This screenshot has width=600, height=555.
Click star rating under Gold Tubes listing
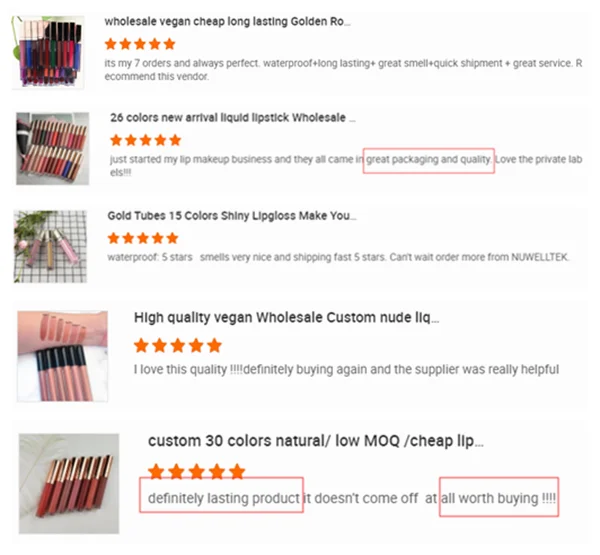[143, 238]
